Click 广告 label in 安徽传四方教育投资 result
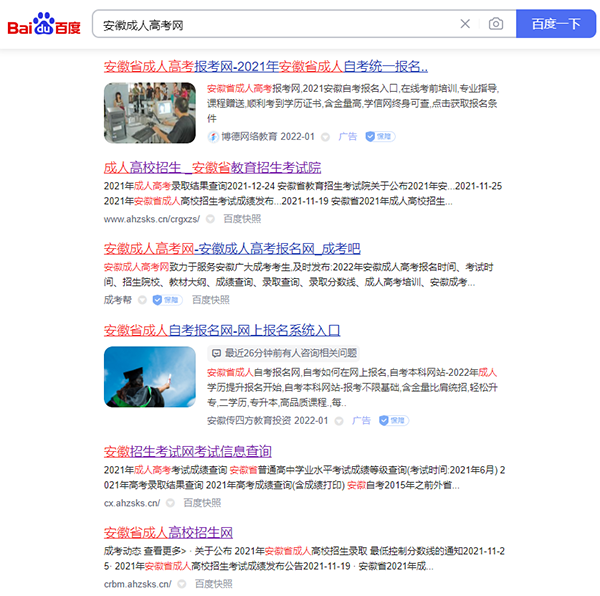 361,421
